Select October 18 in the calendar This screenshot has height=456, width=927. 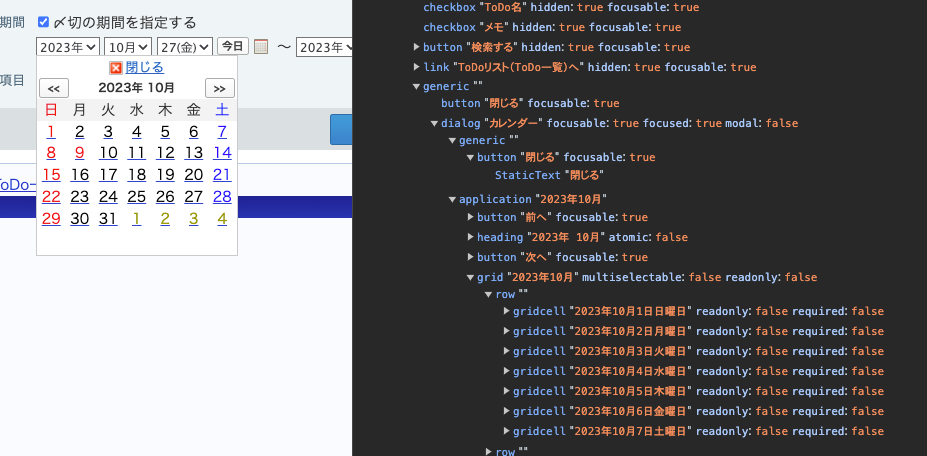(137, 175)
